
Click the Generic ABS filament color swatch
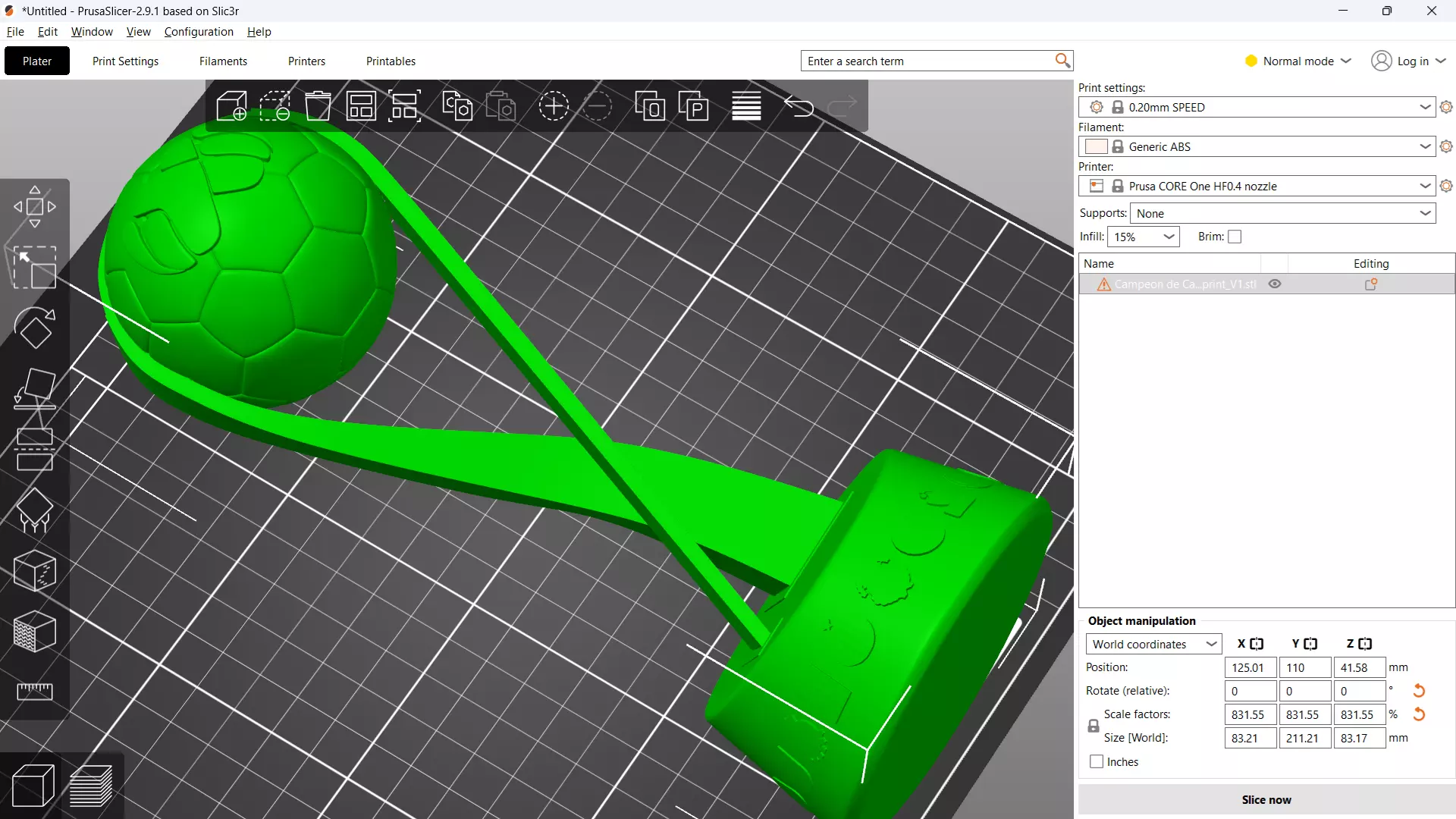1096,146
